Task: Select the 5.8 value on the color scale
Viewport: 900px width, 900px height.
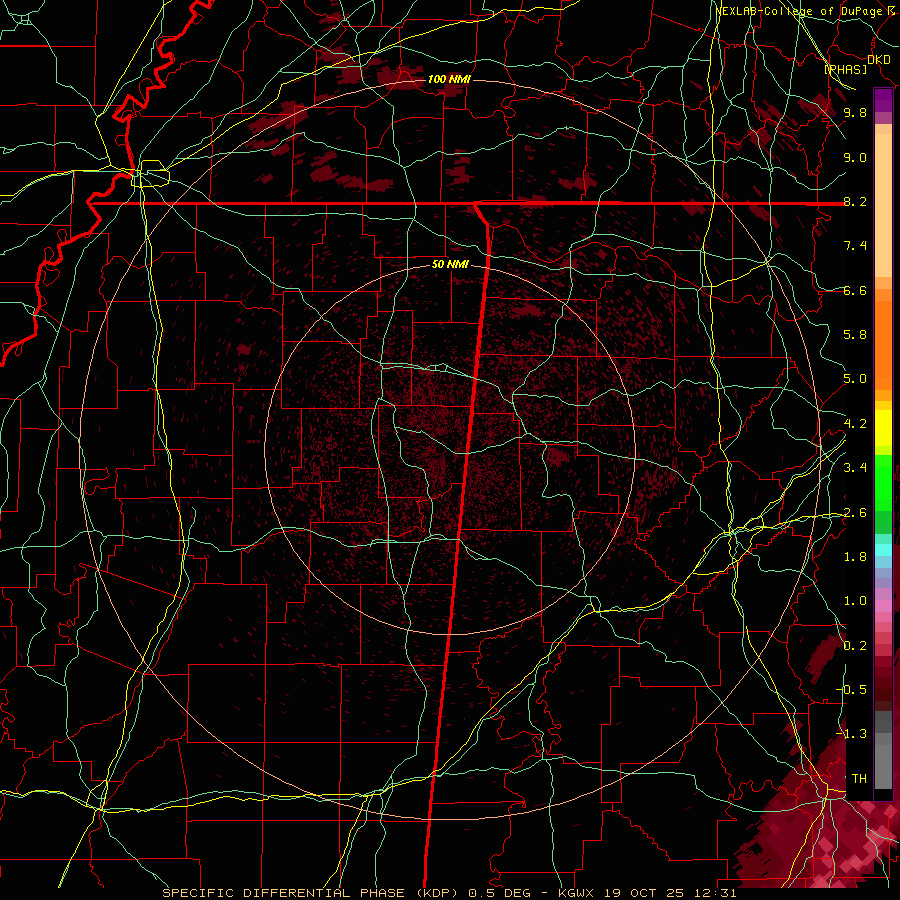Action: click(x=855, y=335)
